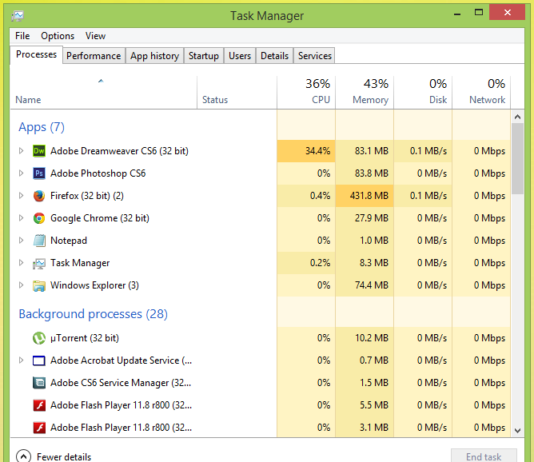Collapse view with Fewer details arrow icon

[23, 456]
